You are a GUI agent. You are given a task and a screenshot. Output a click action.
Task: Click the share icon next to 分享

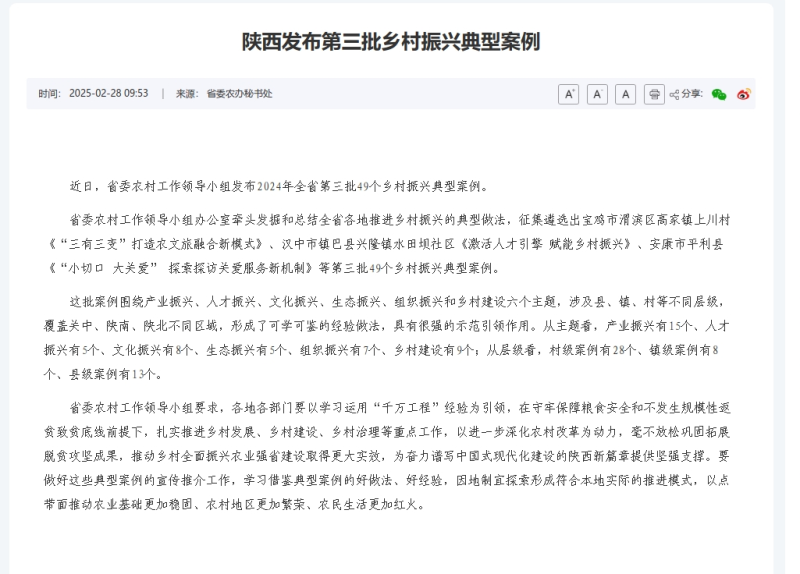[674, 94]
